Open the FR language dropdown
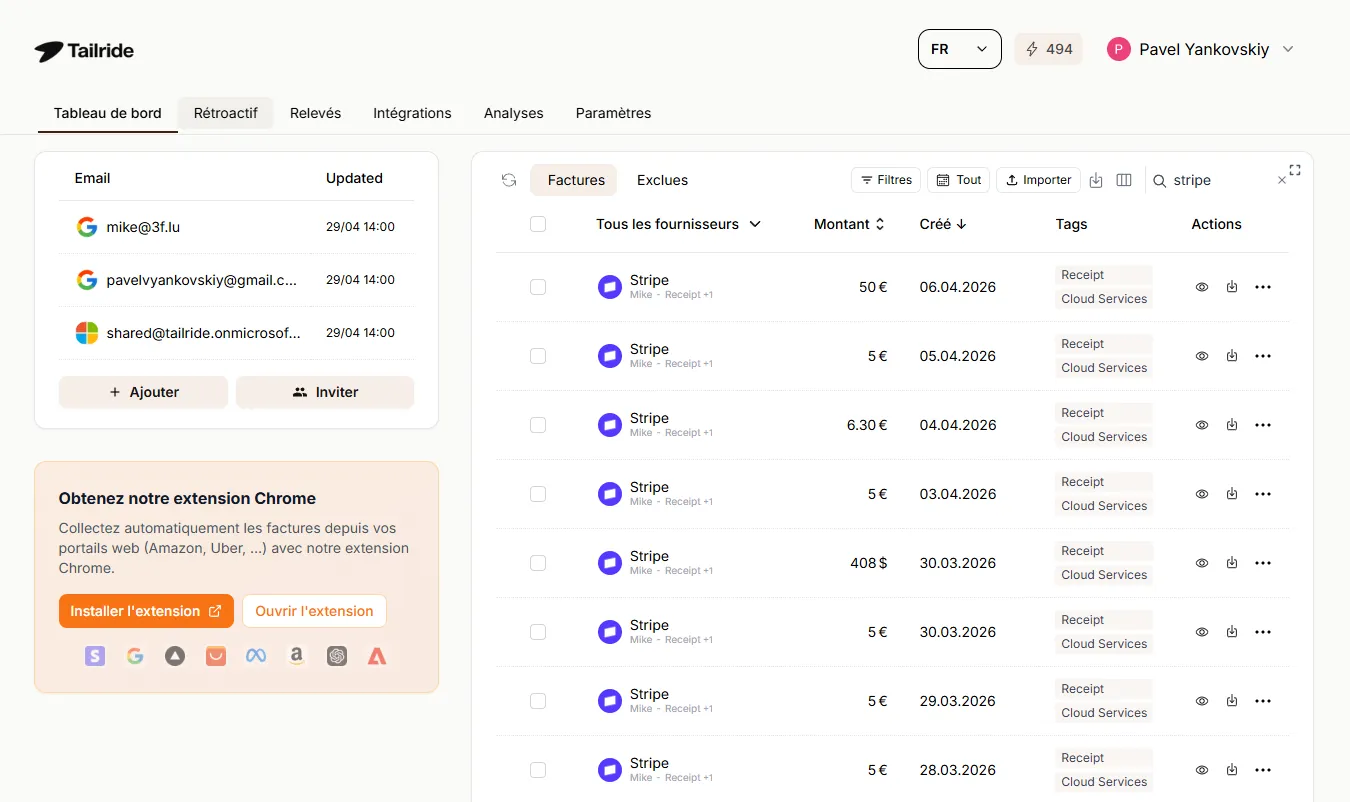This screenshot has width=1350, height=802. [959, 48]
